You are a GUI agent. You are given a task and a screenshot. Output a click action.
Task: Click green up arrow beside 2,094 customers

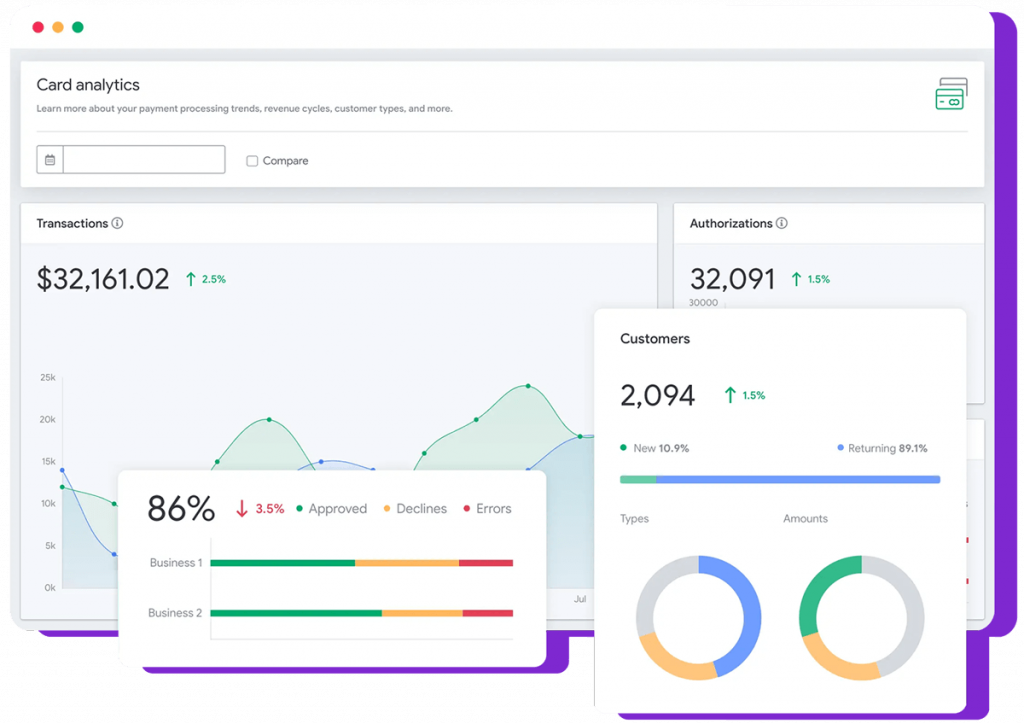point(730,396)
